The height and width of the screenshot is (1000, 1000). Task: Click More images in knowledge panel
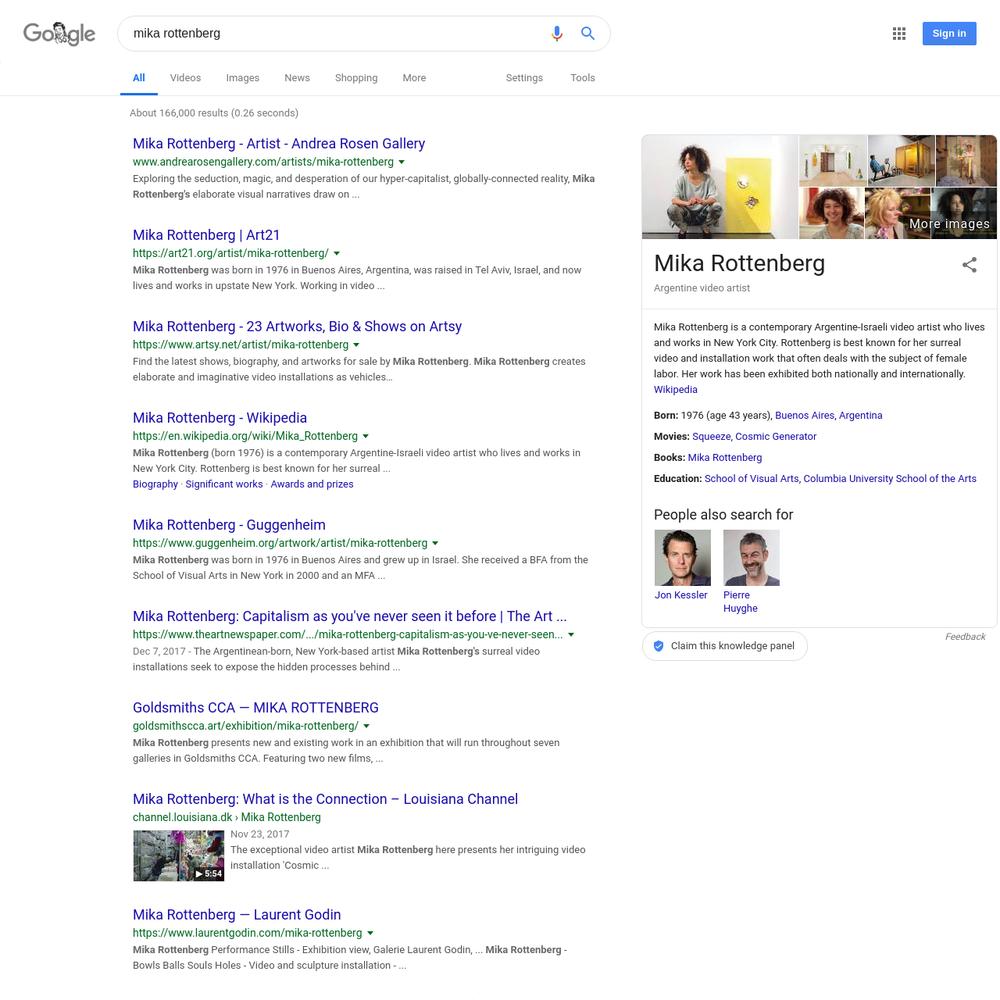point(949,224)
